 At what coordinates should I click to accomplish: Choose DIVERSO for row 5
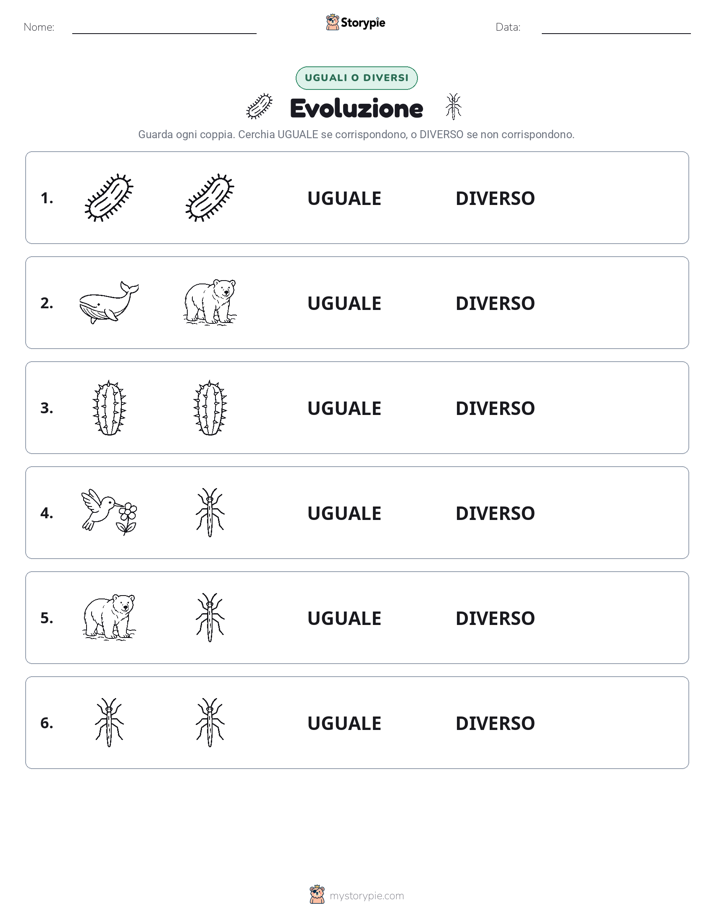(x=495, y=618)
